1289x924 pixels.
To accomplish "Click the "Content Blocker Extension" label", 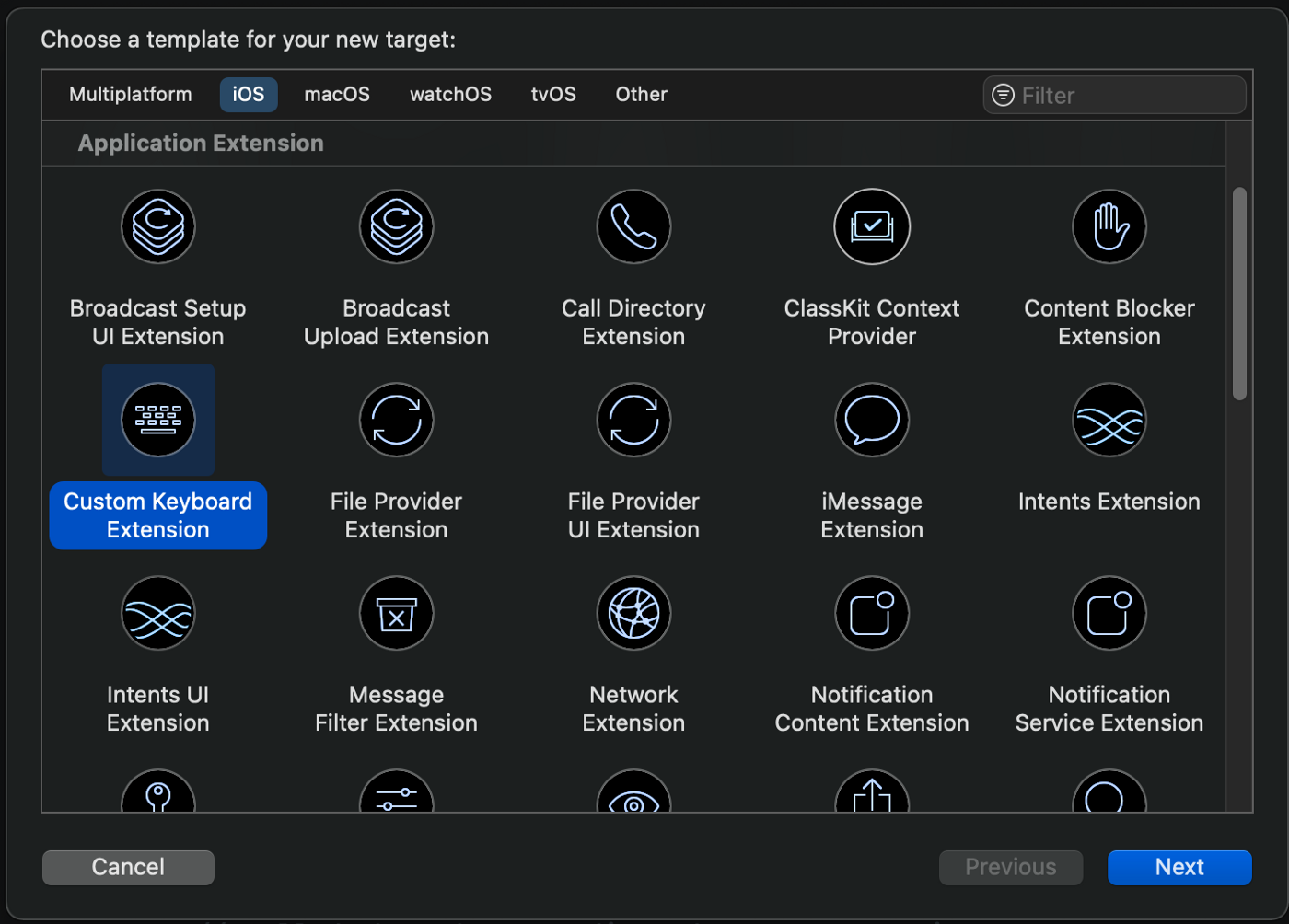I will point(1109,322).
